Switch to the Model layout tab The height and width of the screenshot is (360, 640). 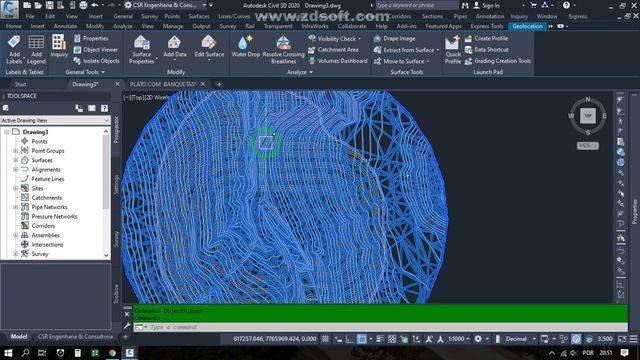[19, 337]
